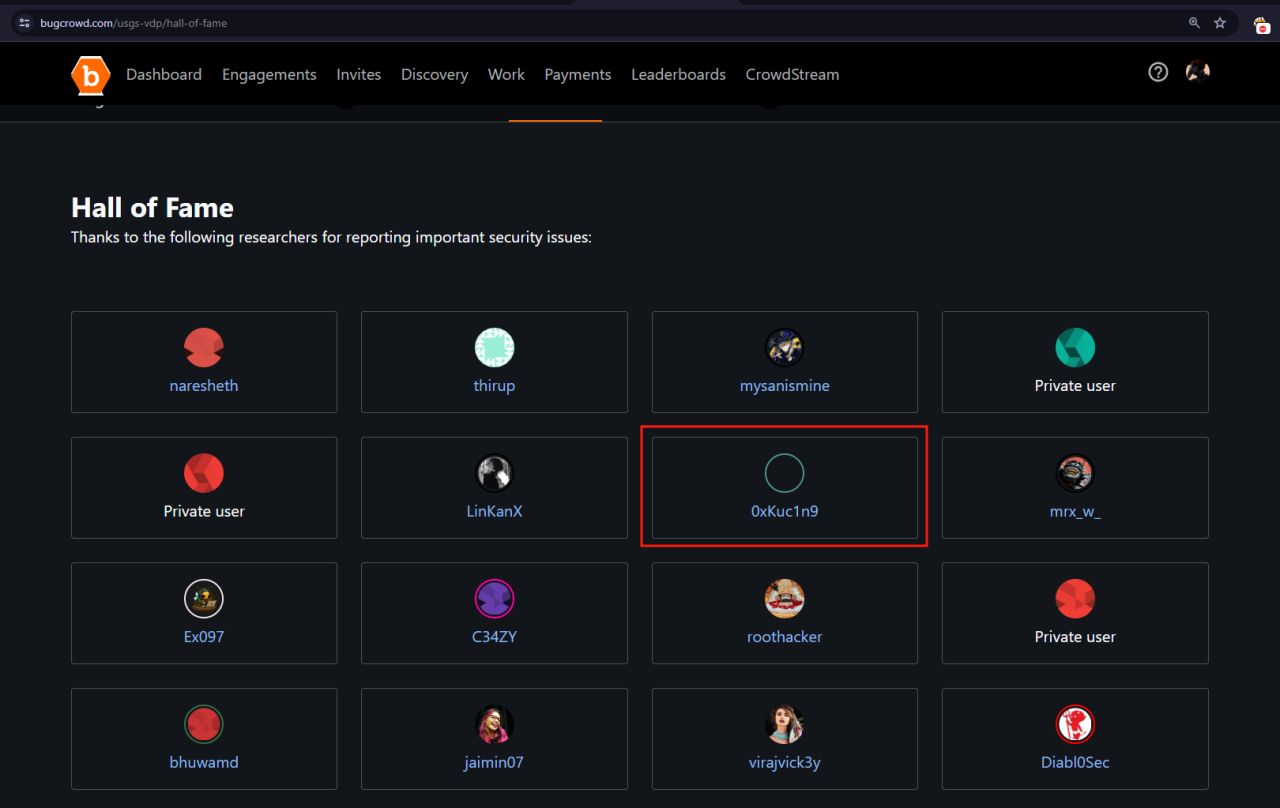Open the user profile avatar menu

[x=1197, y=72]
